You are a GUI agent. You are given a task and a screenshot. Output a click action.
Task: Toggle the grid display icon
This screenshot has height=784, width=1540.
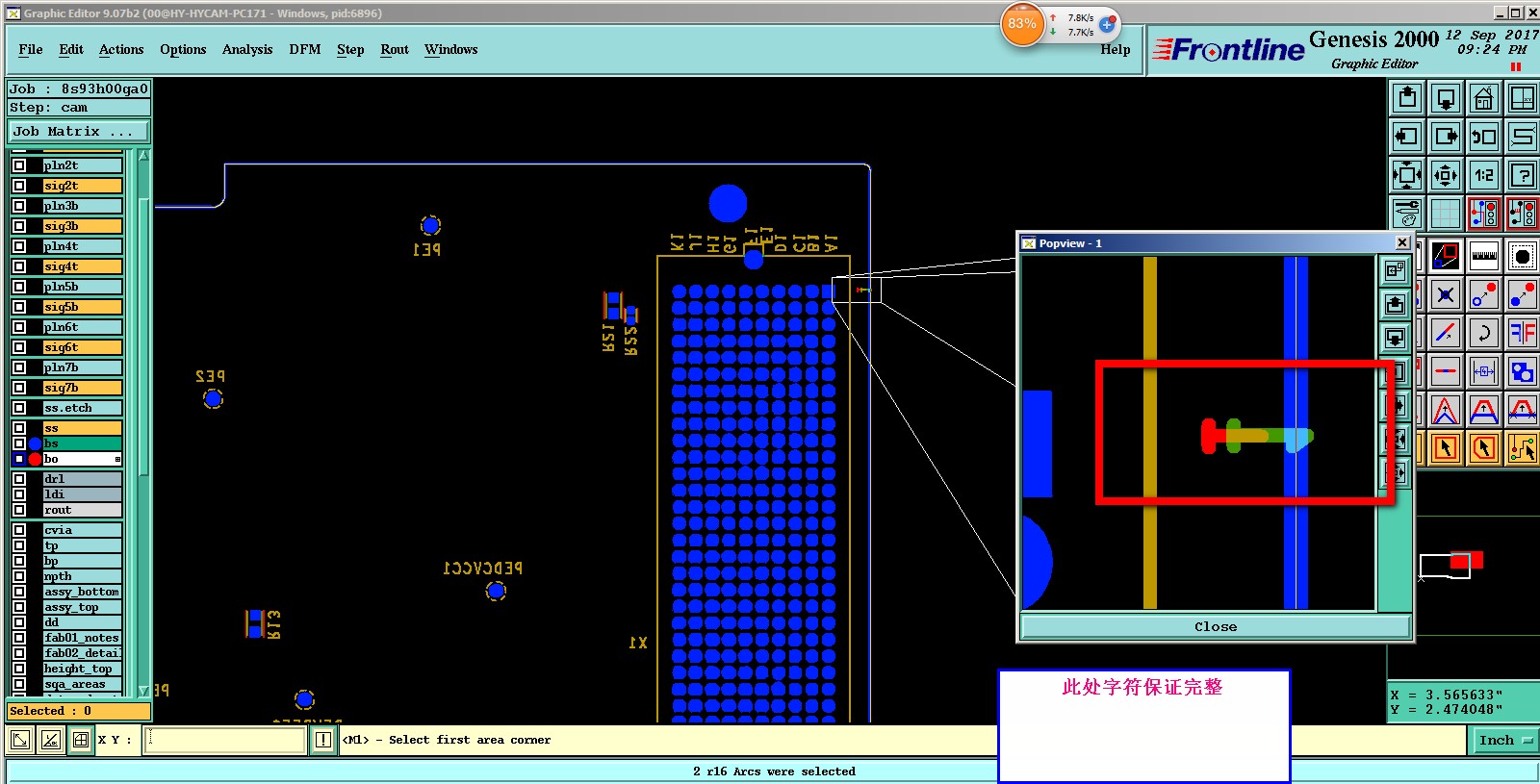click(x=1446, y=213)
